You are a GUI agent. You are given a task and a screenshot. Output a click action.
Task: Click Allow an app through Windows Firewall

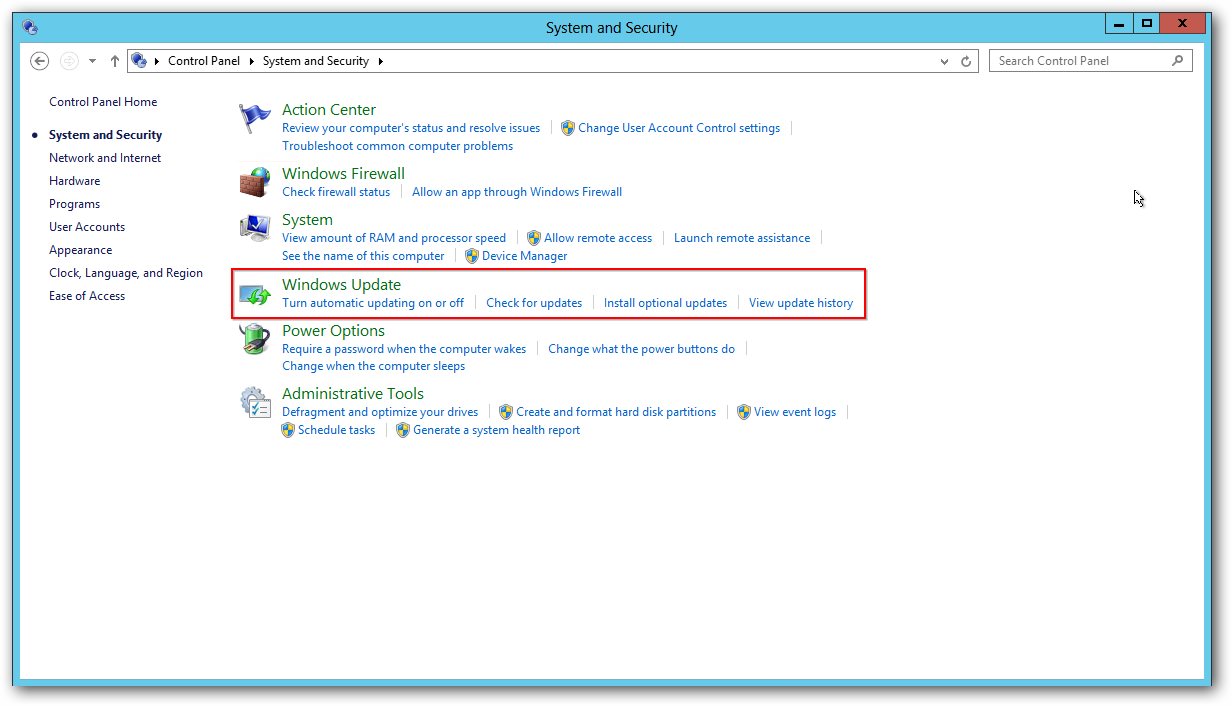coord(517,192)
